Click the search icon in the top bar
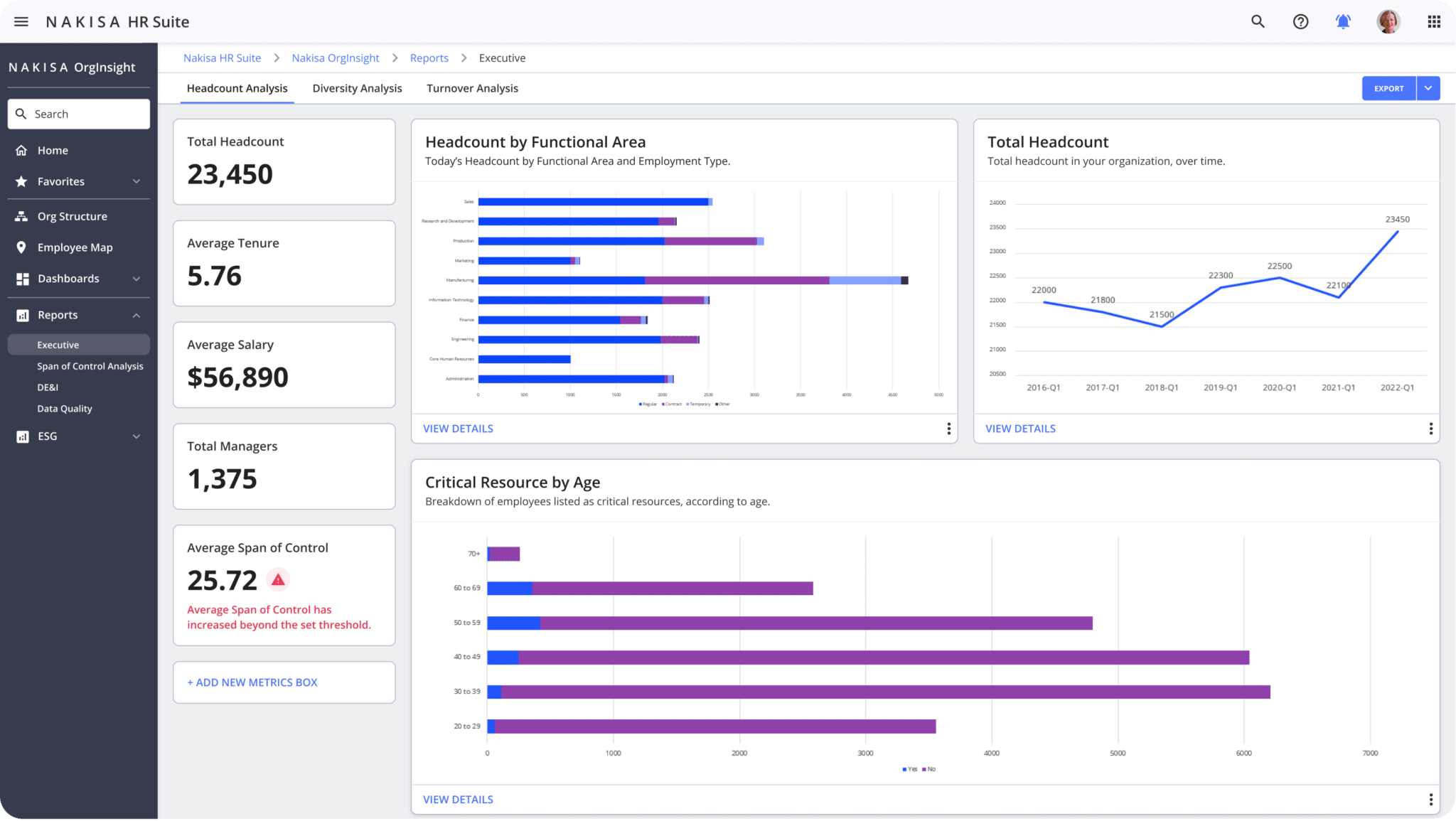Viewport: 1456px width, 821px height. click(x=1258, y=22)
